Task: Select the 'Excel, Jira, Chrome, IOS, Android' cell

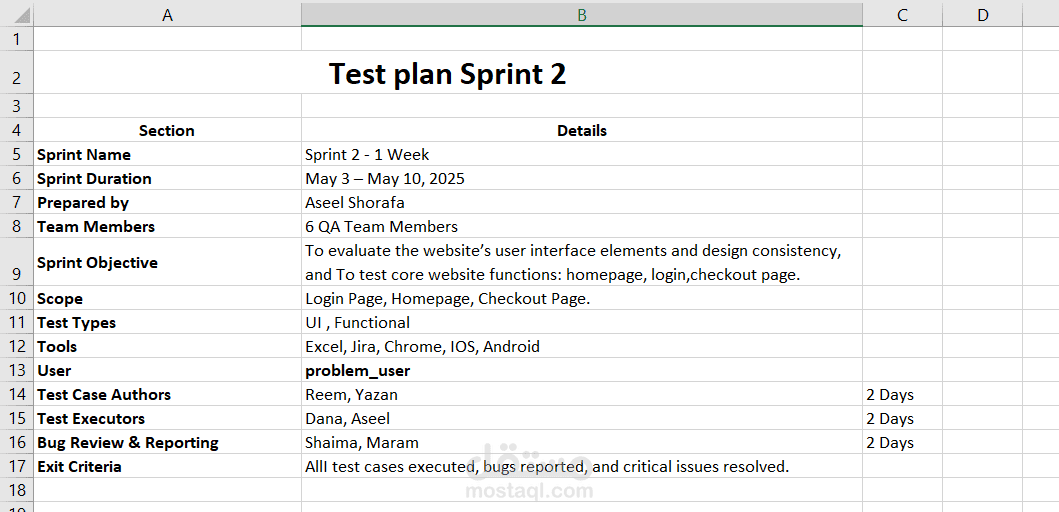Action: click(582, 346)
